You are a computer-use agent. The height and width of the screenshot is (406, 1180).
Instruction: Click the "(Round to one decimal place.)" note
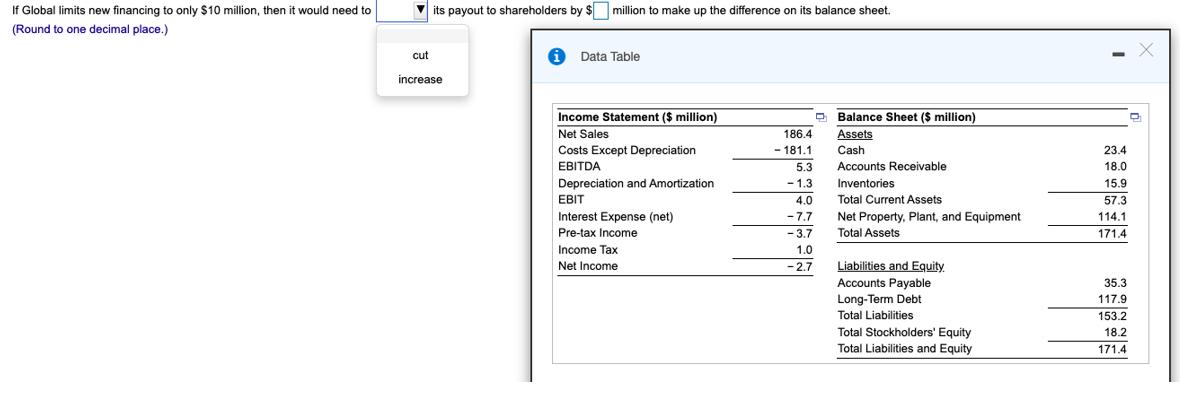90,29
